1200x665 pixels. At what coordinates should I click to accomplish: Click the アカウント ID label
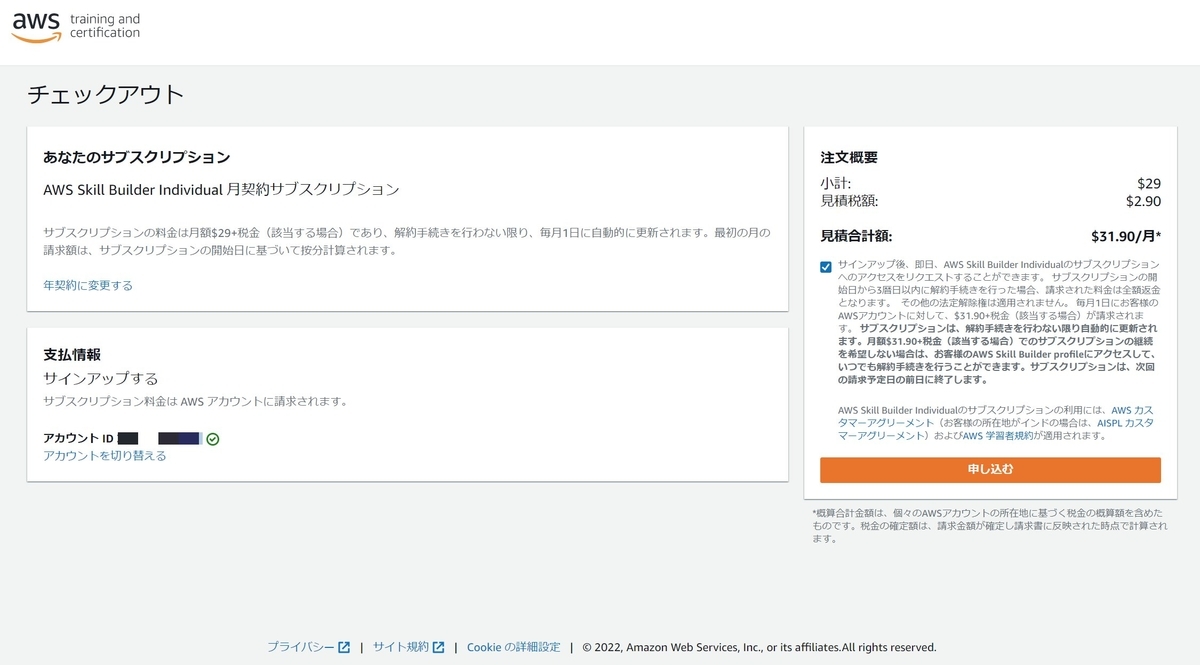point(78,439)
